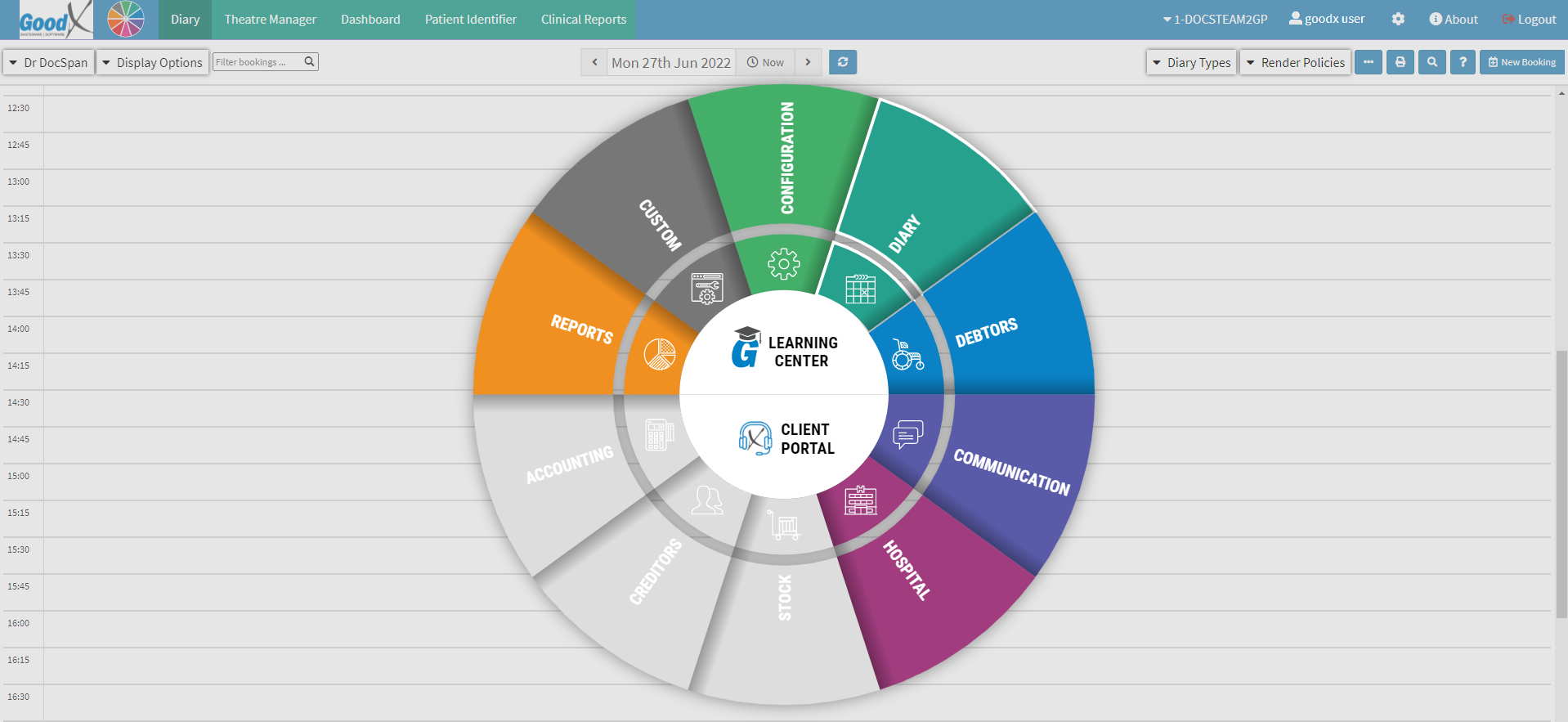Screen dimensions: 1568x722
Task: Click the diary vertical scrollbar thumb
Action: 1561,484
